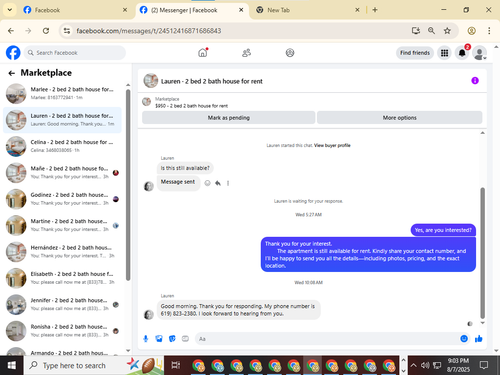The image size is (500, 375).
Task: Bookmark this page with the star icon
Action: pyautogui.click(x=447, y=31)
